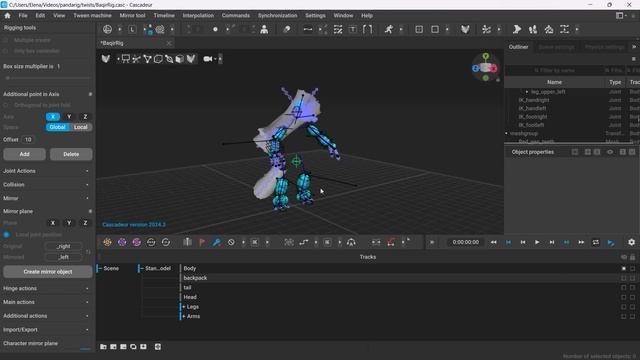The height and width of the screenshot is (360, 640).
Task: Click the blue key icon on timeline toolbar
Action: (217, 242)
